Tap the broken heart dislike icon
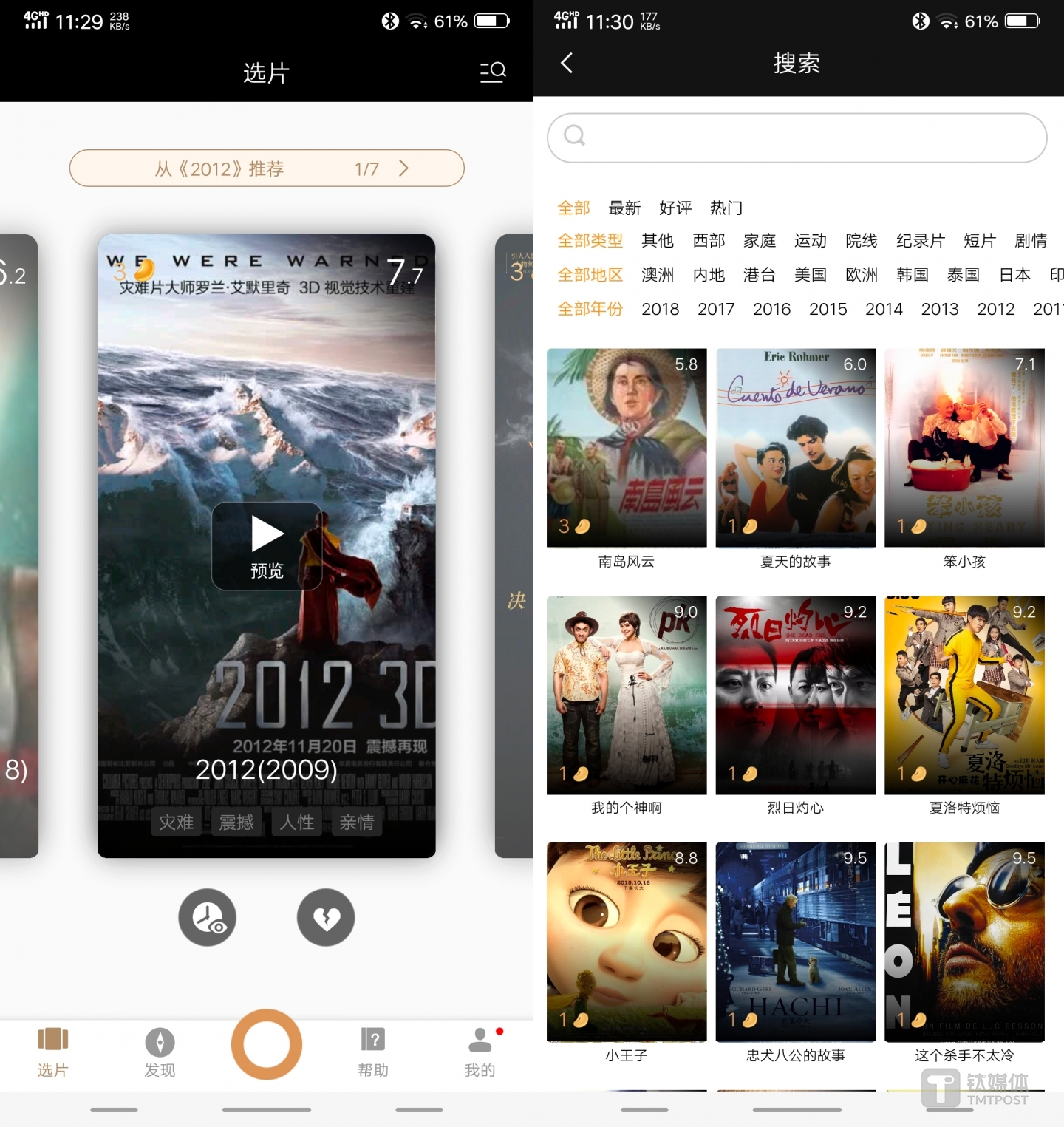The width and height of the screenshot is (1064, 1127). tap(326, 917)
